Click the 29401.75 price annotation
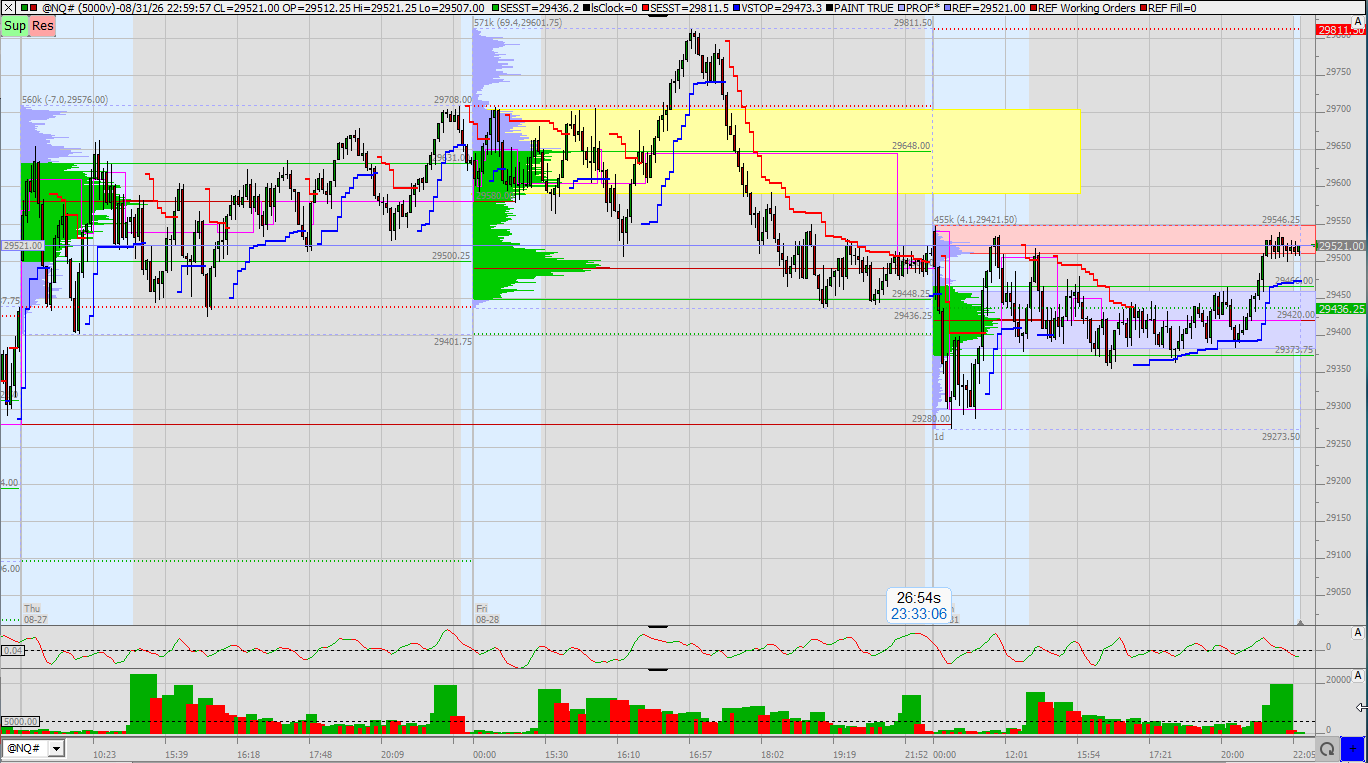Screen dimensions: 1368x763 pos(452,341)
